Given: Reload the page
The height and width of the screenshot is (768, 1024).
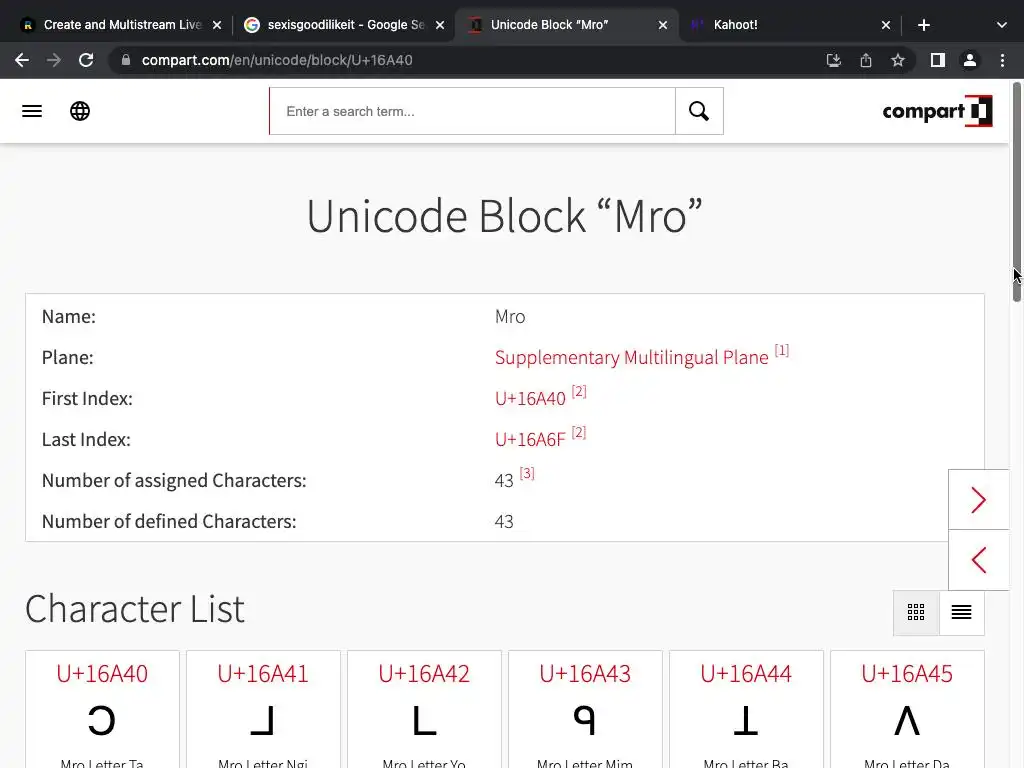Looking at the screenshot, I should (86, 60).
